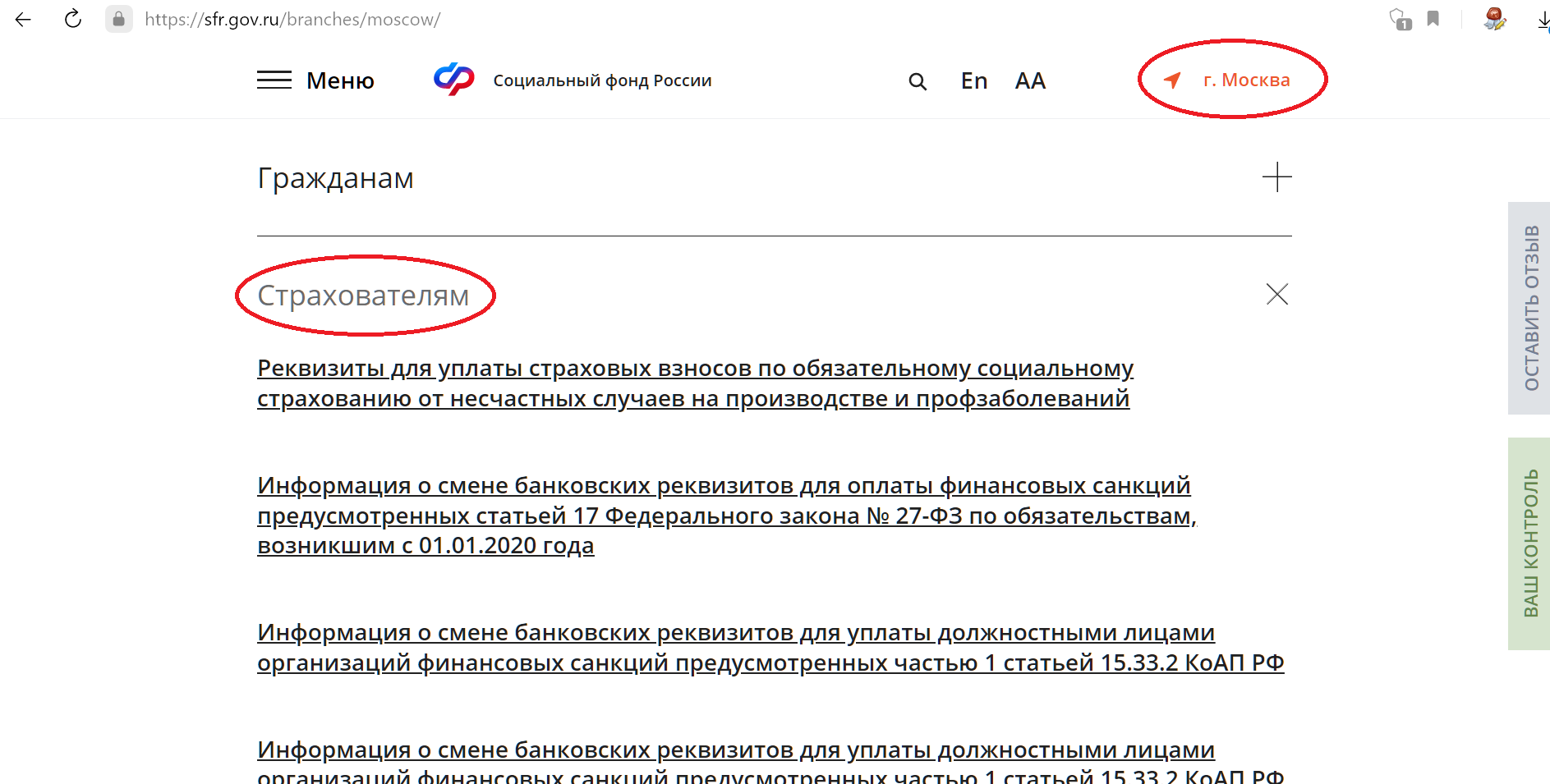Click the wax seal signature extension icon
Viewport: 1550px width, 784px height.
pyautogui.click(x=1494, y=20)
